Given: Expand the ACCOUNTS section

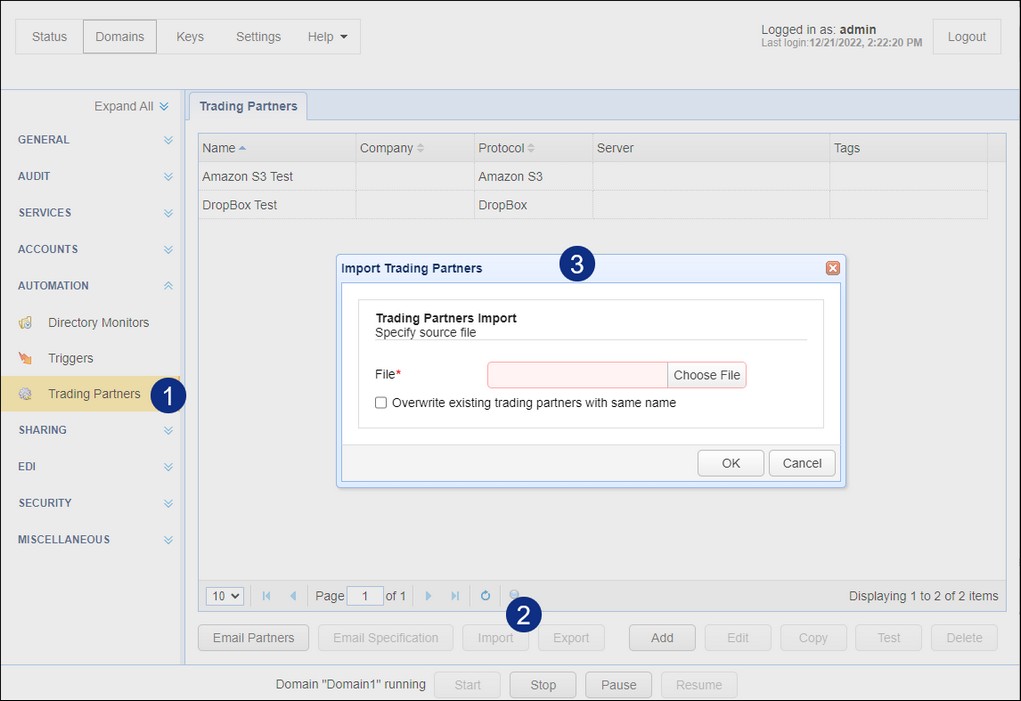Looking at the screenshot, I should coord(168,249).
